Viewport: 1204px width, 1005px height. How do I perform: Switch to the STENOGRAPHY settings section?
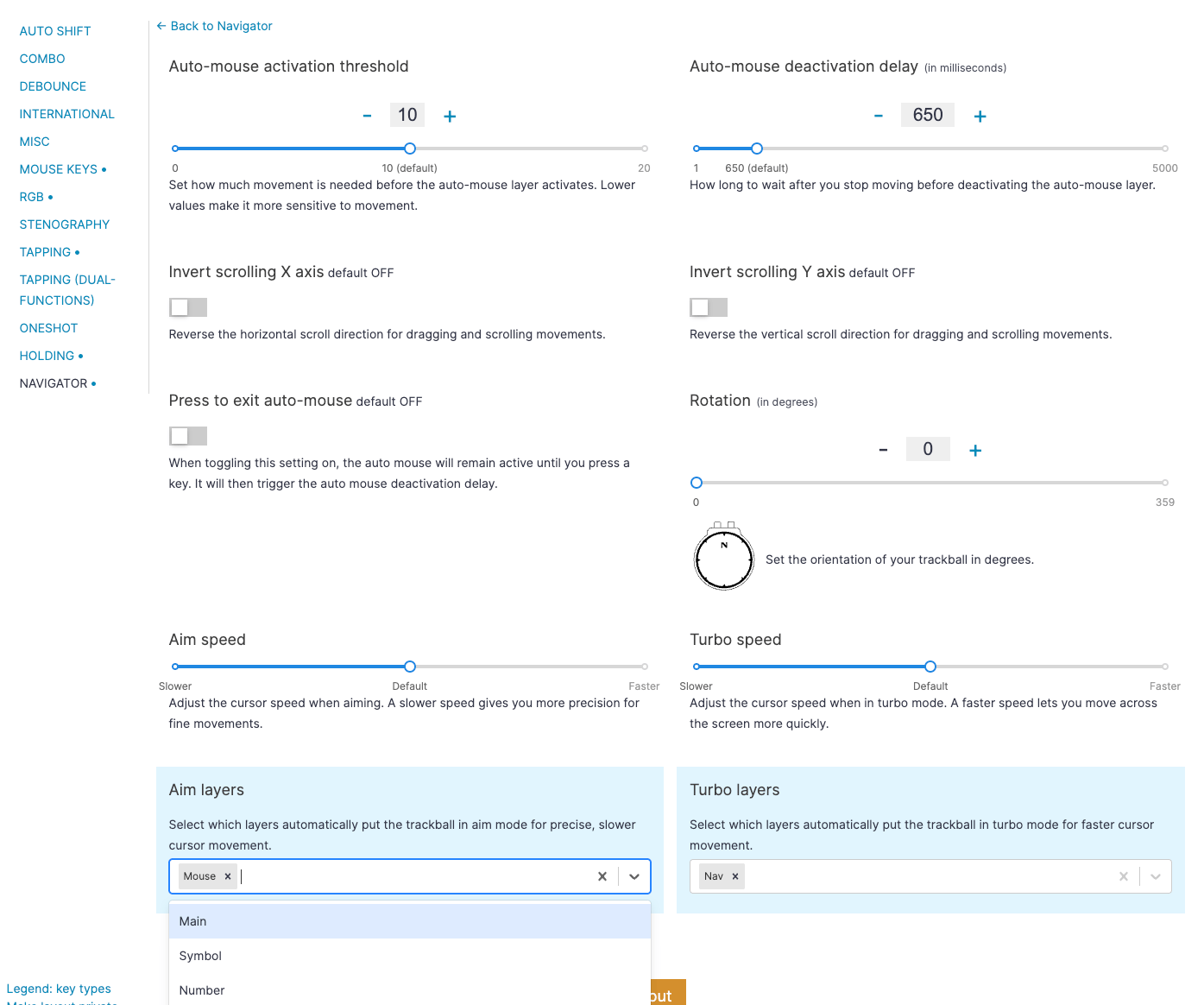coord(64,224)
